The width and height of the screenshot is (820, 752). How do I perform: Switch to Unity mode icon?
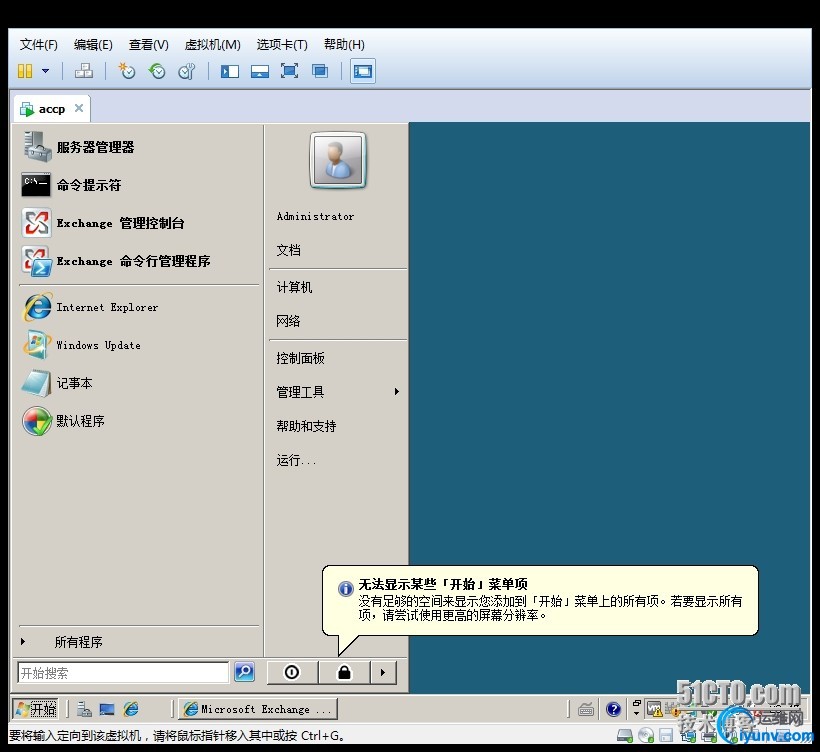(x=320, y=71)
